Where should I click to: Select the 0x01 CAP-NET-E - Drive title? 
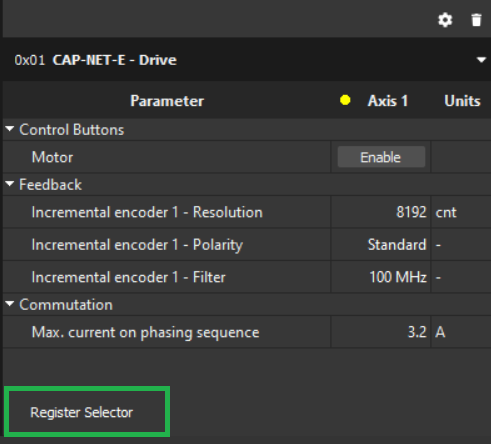tap(95, 60)
